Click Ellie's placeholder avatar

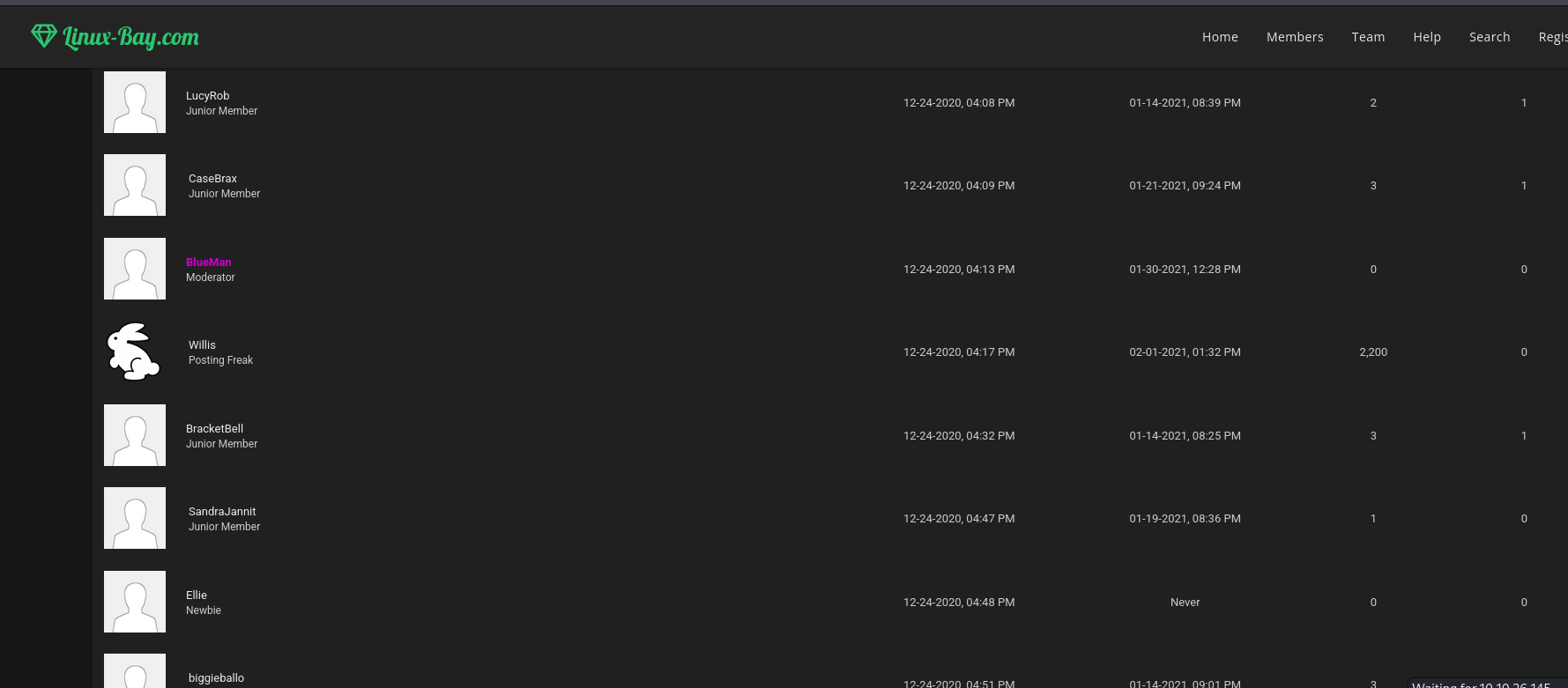[135, 602]
